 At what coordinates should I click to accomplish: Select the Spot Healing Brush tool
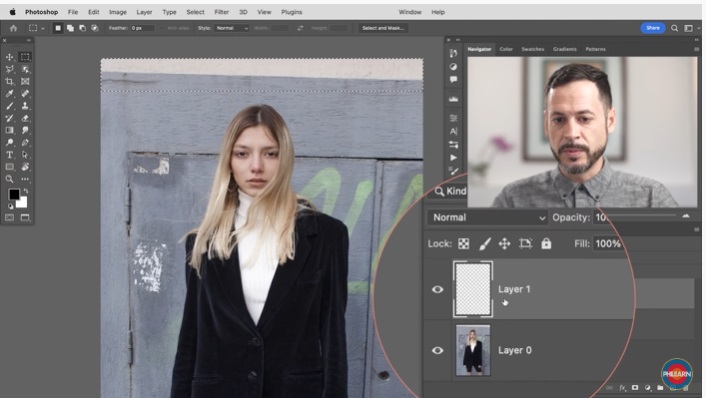[x=25, y=94]
